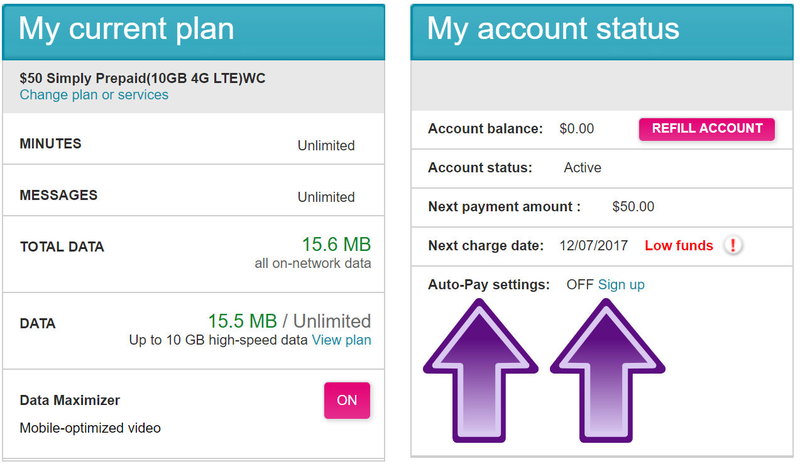Viewport: 800px width, 466px height.
Task: Select the 15.6 MB total data value
Action: pyautogui.click(x=336, y=244)
